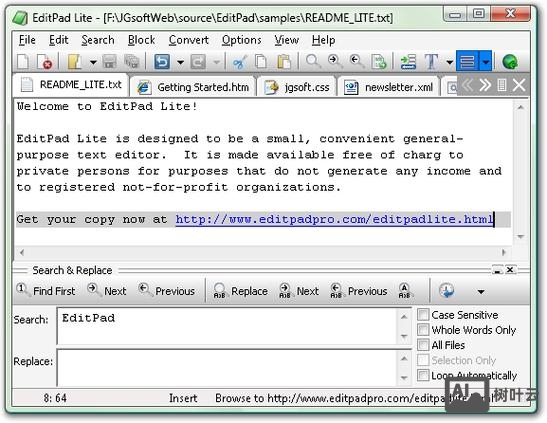
Task: Enable the Case Sensitive checkbox
Action: tap(423, 315)
